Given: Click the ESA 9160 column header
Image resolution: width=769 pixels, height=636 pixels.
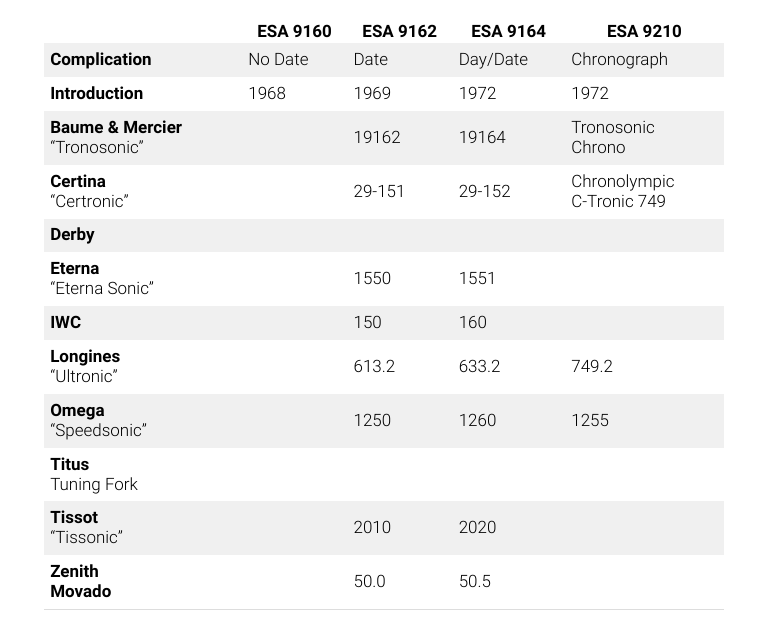Looking at the screenshot, I should pos(294,31).
